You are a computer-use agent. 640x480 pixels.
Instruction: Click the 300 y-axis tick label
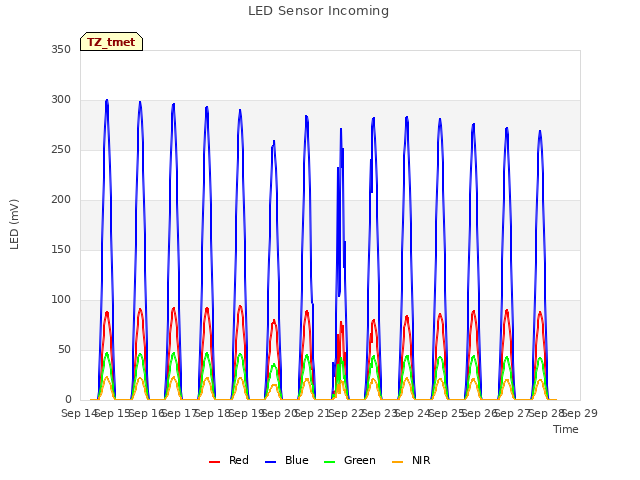tap(61, 100)
